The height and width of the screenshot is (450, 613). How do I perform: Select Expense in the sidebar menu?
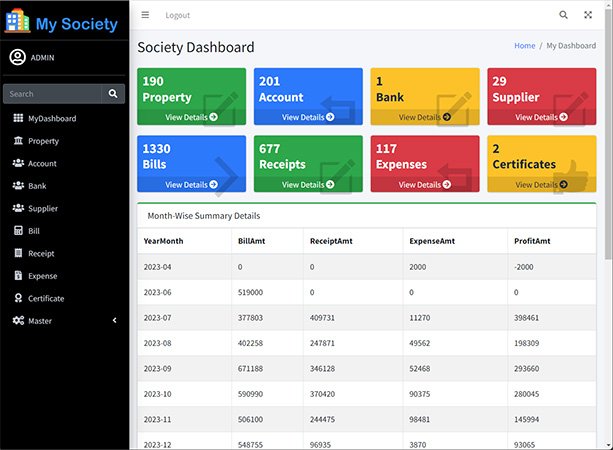tap(42, 276)
